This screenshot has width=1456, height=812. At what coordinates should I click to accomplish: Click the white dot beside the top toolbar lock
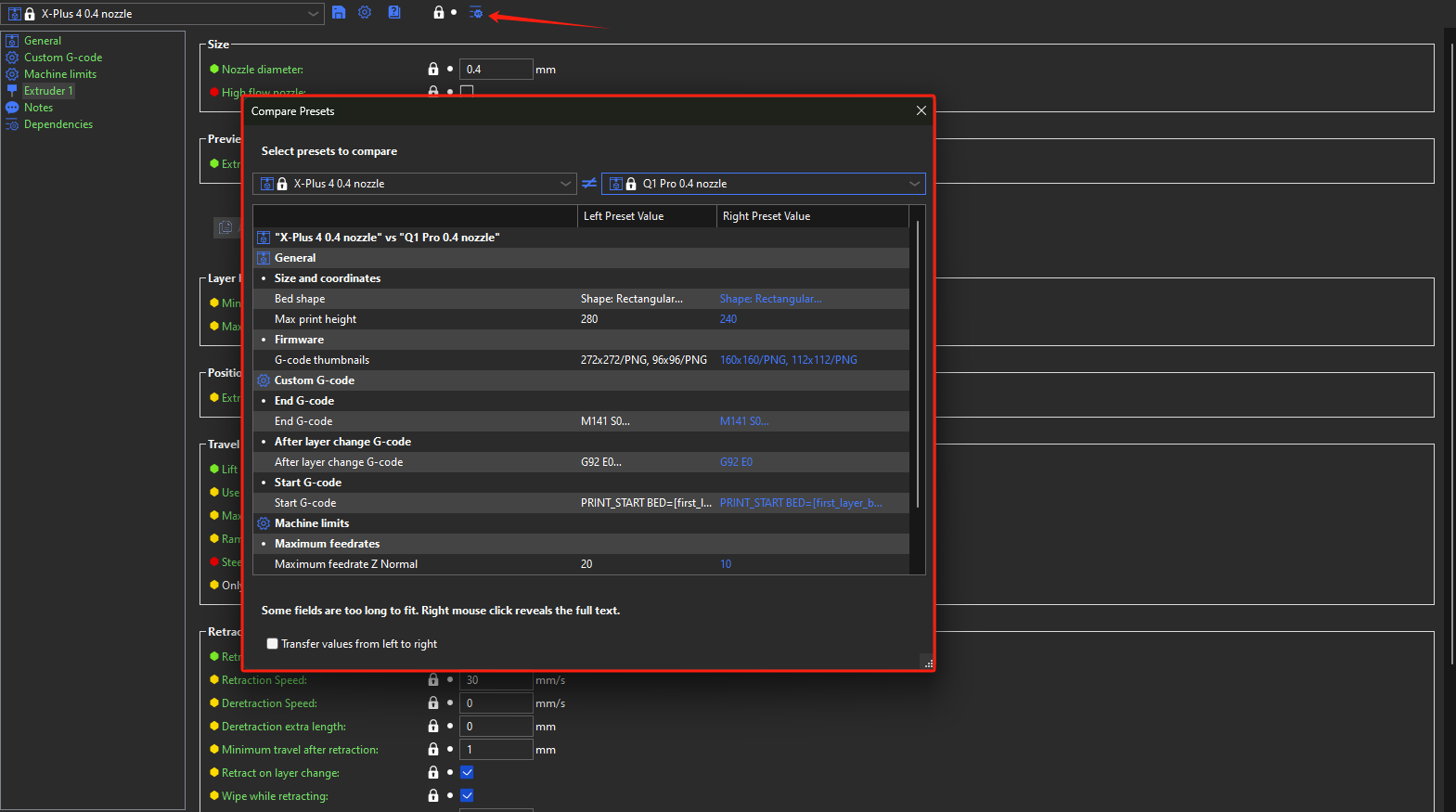point(454,12)
